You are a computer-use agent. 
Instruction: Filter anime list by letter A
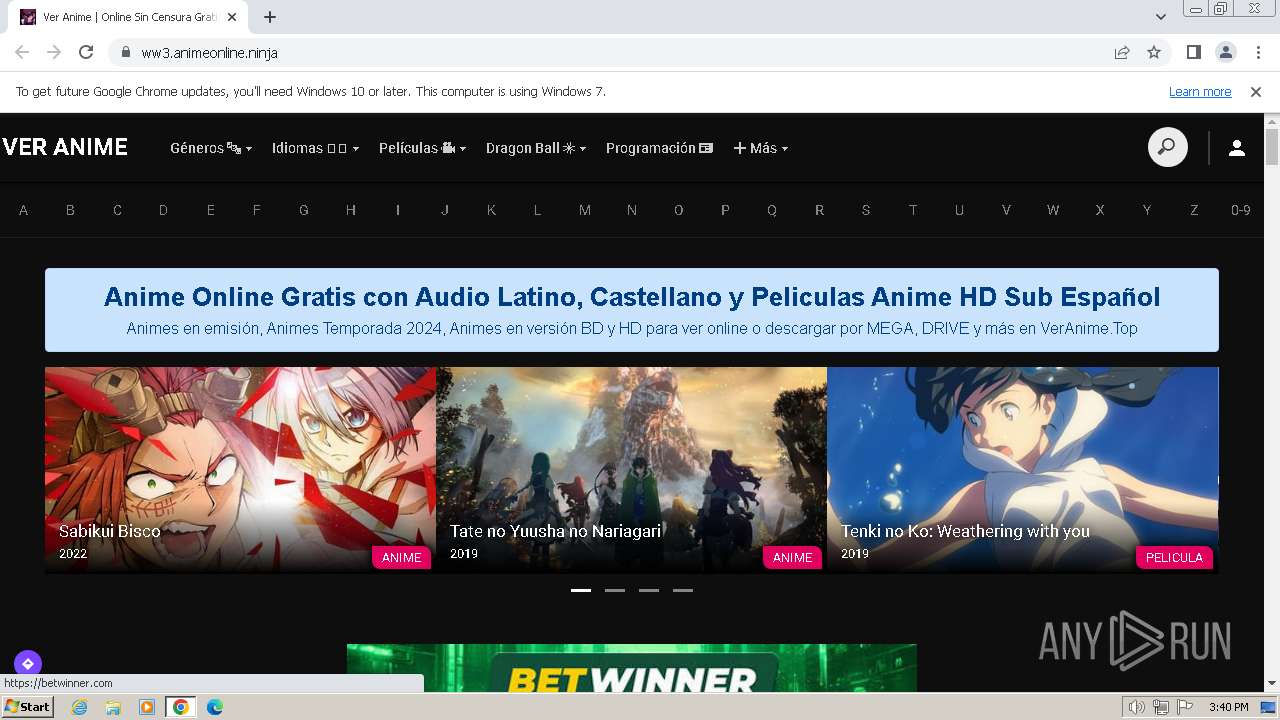(x=23, y=210)
